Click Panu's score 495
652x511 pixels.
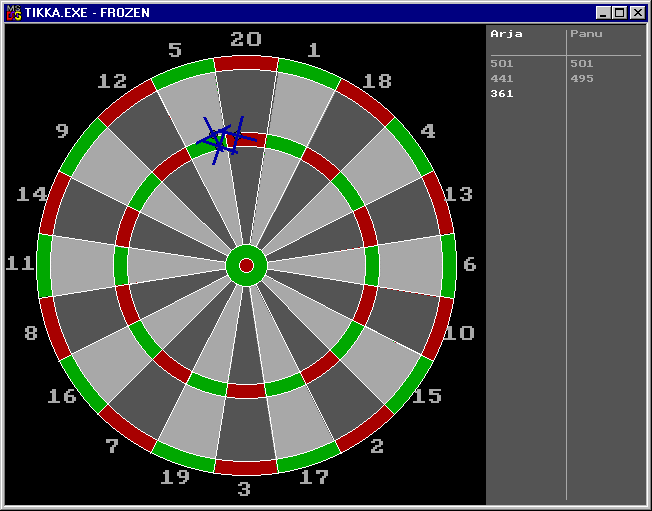pos(582,79)
